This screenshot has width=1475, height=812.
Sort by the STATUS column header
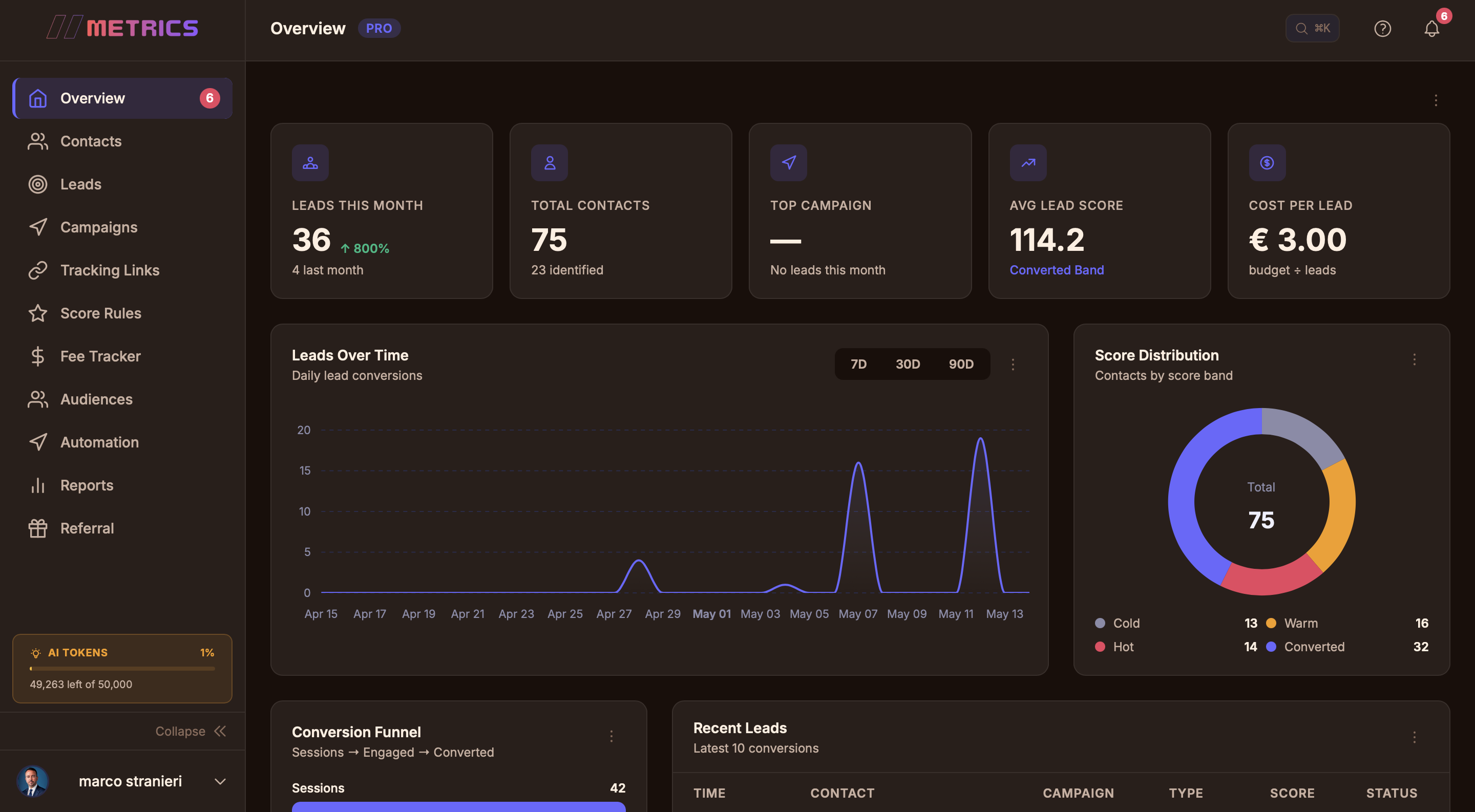[x=1392, y=793]
